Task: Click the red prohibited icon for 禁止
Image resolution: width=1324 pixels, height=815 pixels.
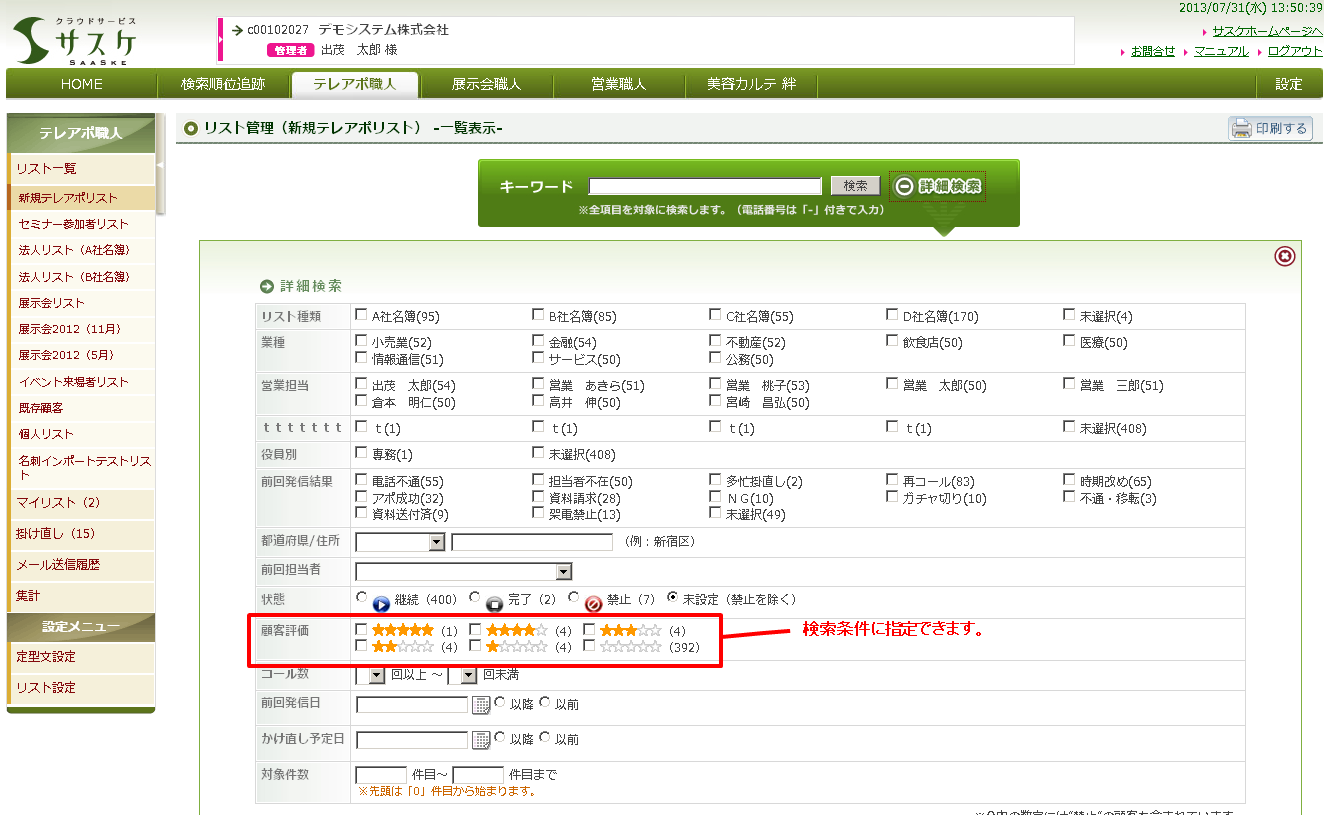Action: (x=593, y=604)
